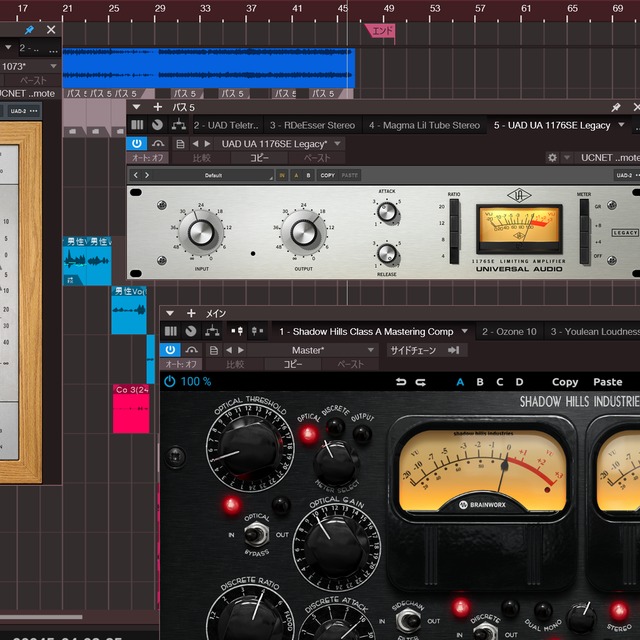Click the pink エンド end marker
Viewport: 640px width, 640px height.
pos(380,30)
